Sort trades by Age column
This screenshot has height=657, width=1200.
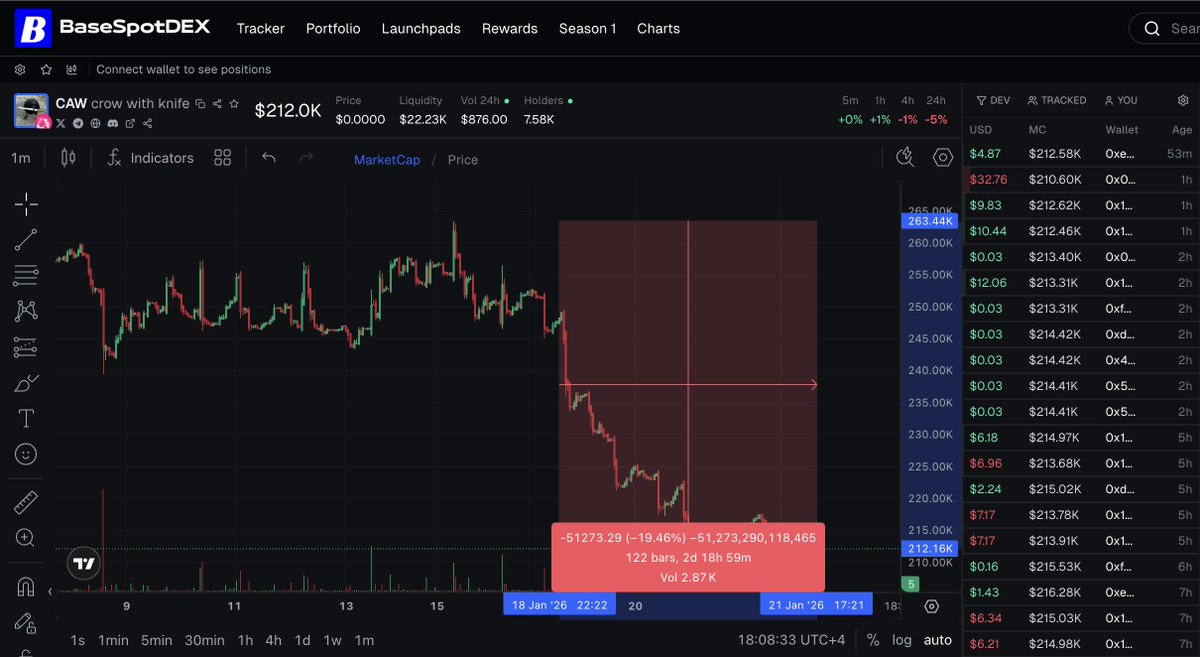pyautogui.click(x=1182, y=129)
